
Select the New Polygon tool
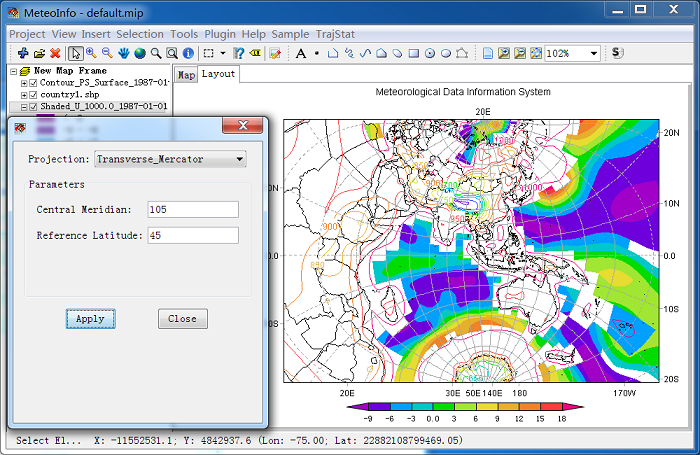381,54
